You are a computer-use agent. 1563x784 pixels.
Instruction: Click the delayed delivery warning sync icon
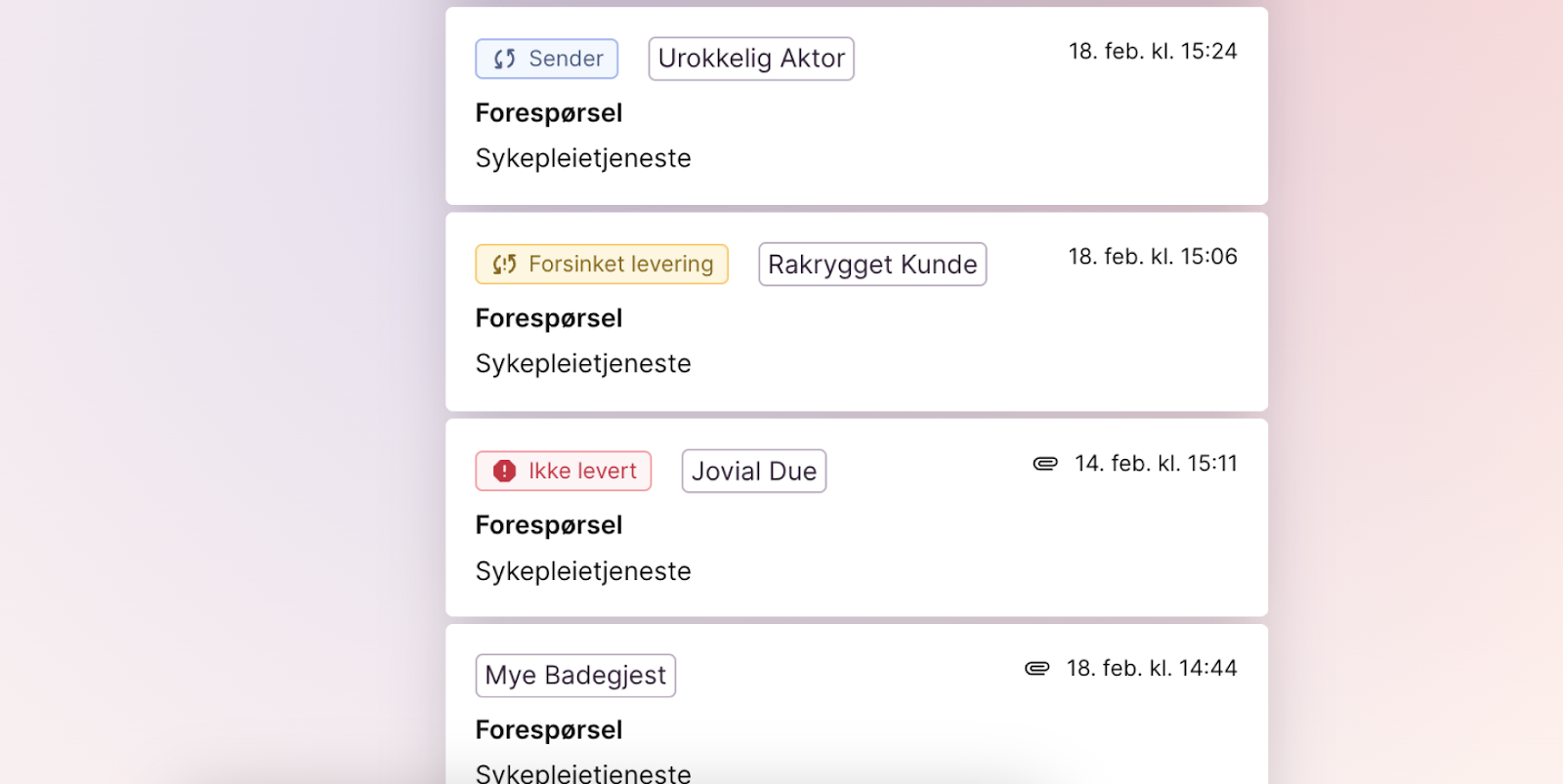[x=504, y=264]
